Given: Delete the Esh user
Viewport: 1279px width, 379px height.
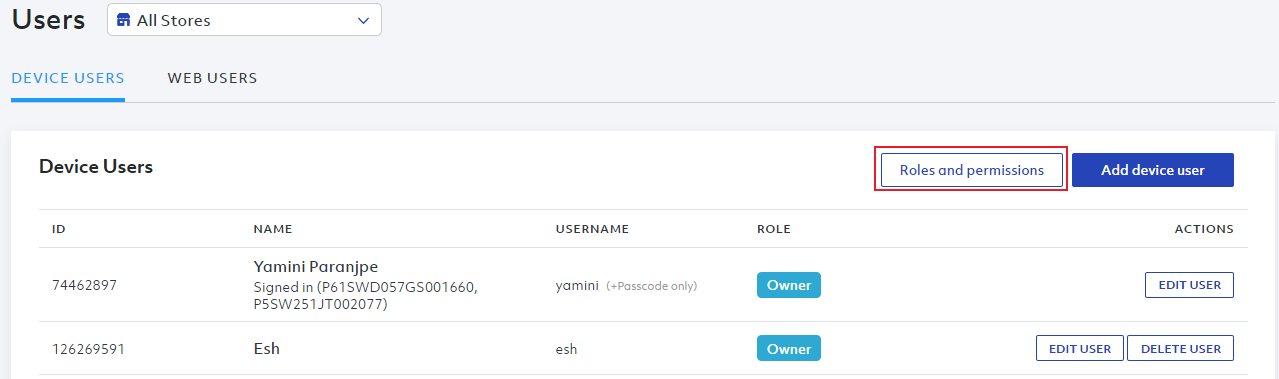Looking at the screenshot, I should (1180, 349).
